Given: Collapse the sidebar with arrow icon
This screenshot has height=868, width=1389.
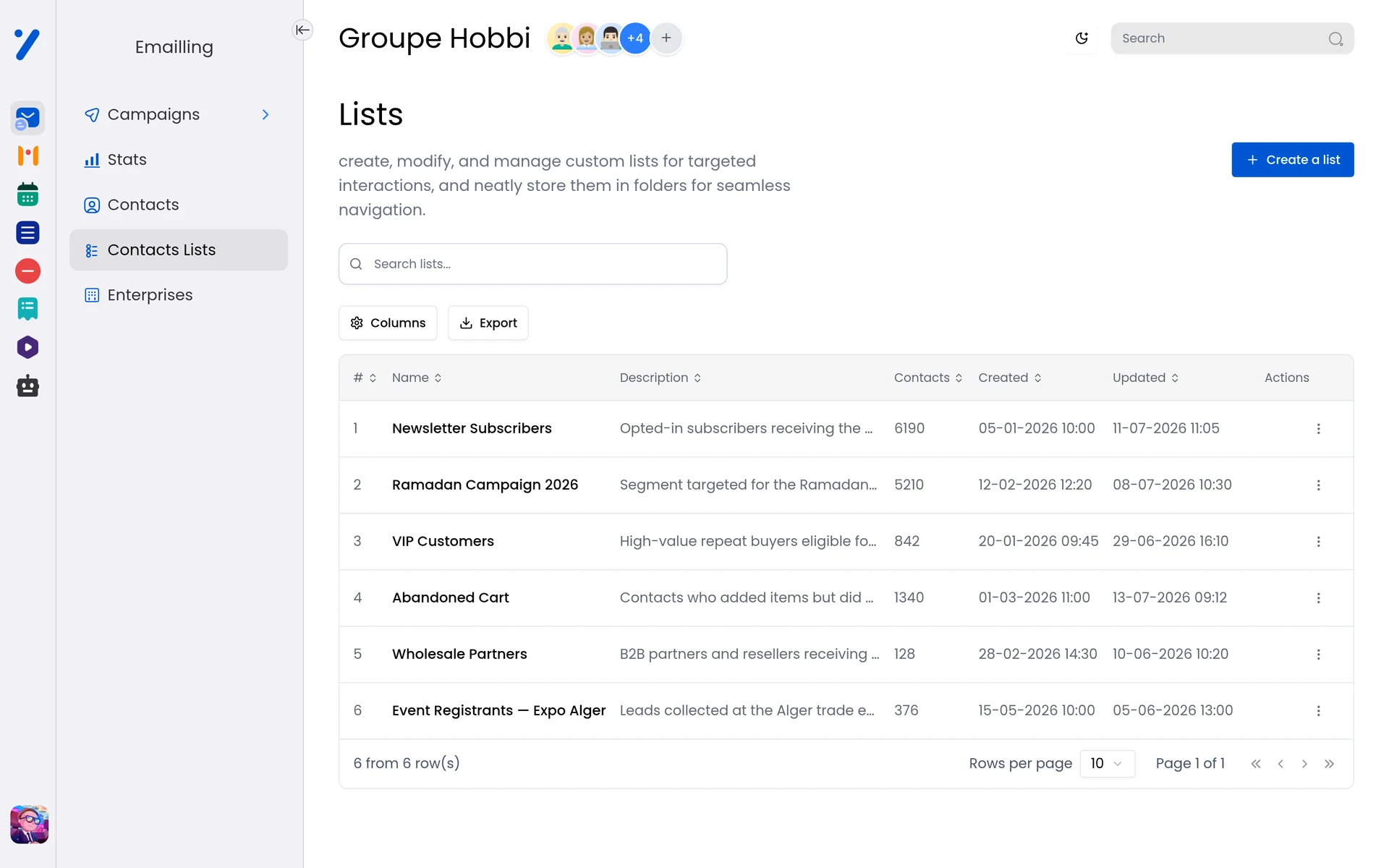Looking at the screenshot, I should click(302, 30).
